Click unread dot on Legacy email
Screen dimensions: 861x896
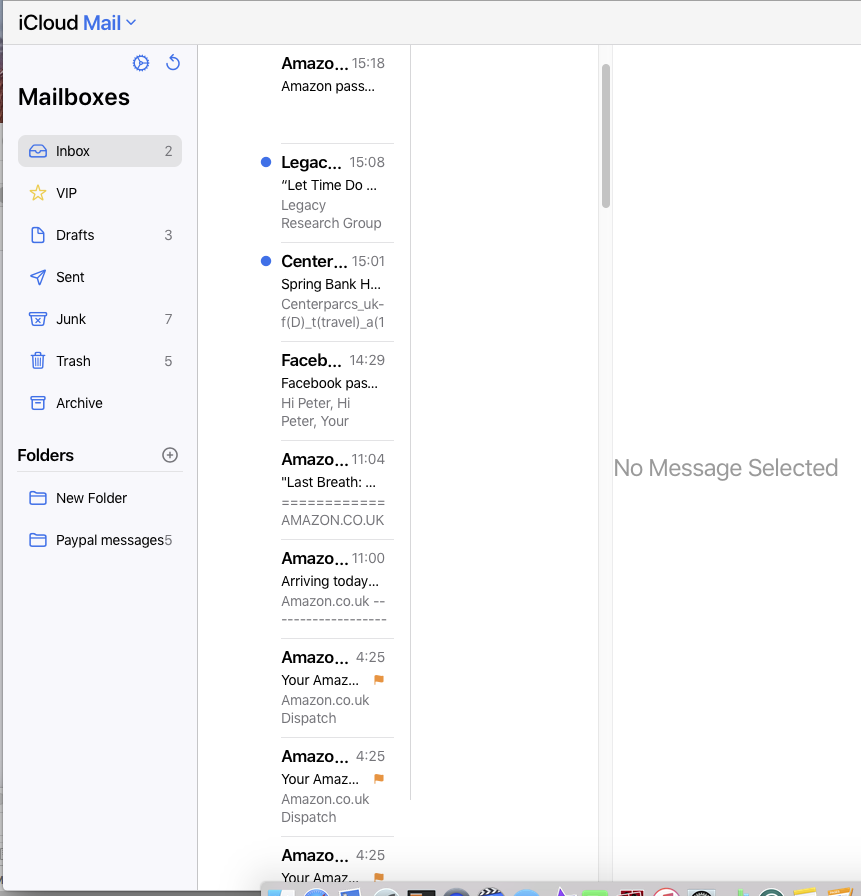coord(266,162)
